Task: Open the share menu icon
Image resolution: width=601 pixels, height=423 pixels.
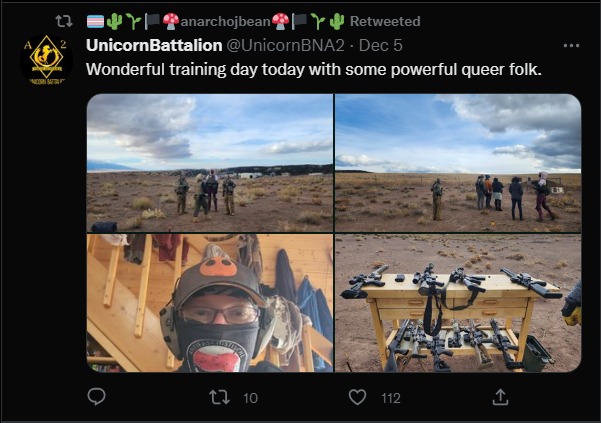Action: point(500,397)
